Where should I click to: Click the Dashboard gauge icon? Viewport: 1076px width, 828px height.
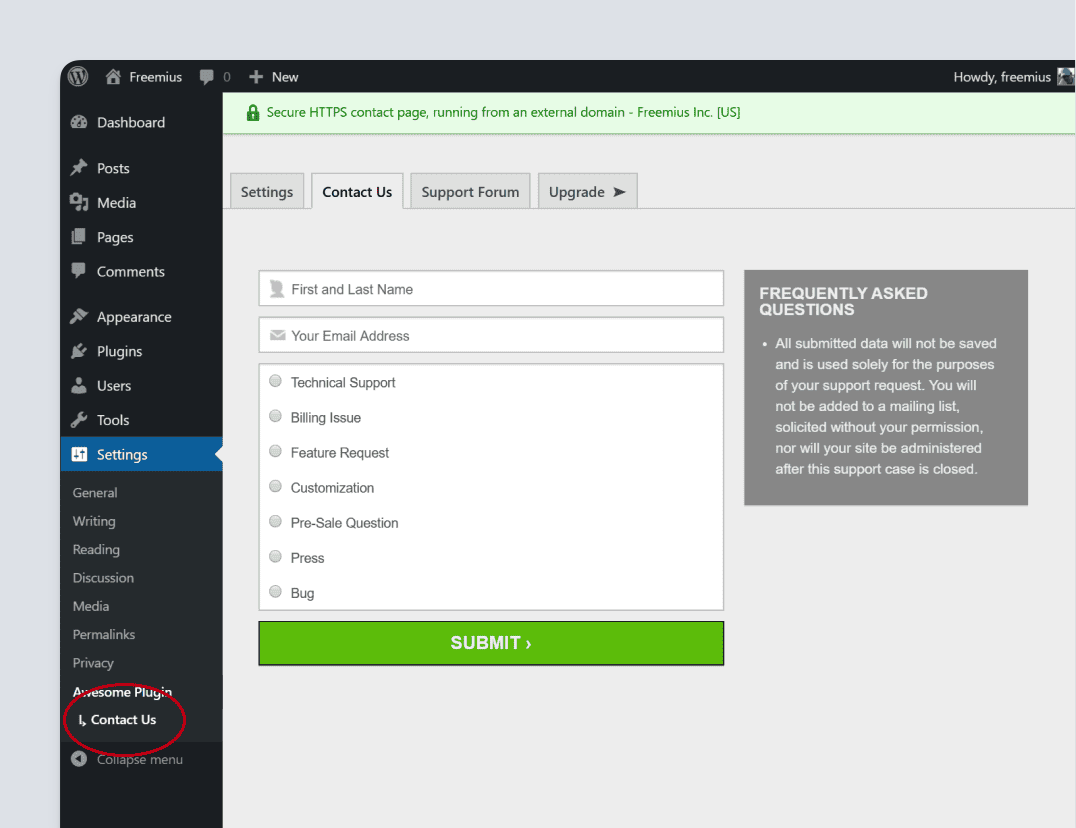click(x=79, y=123)
